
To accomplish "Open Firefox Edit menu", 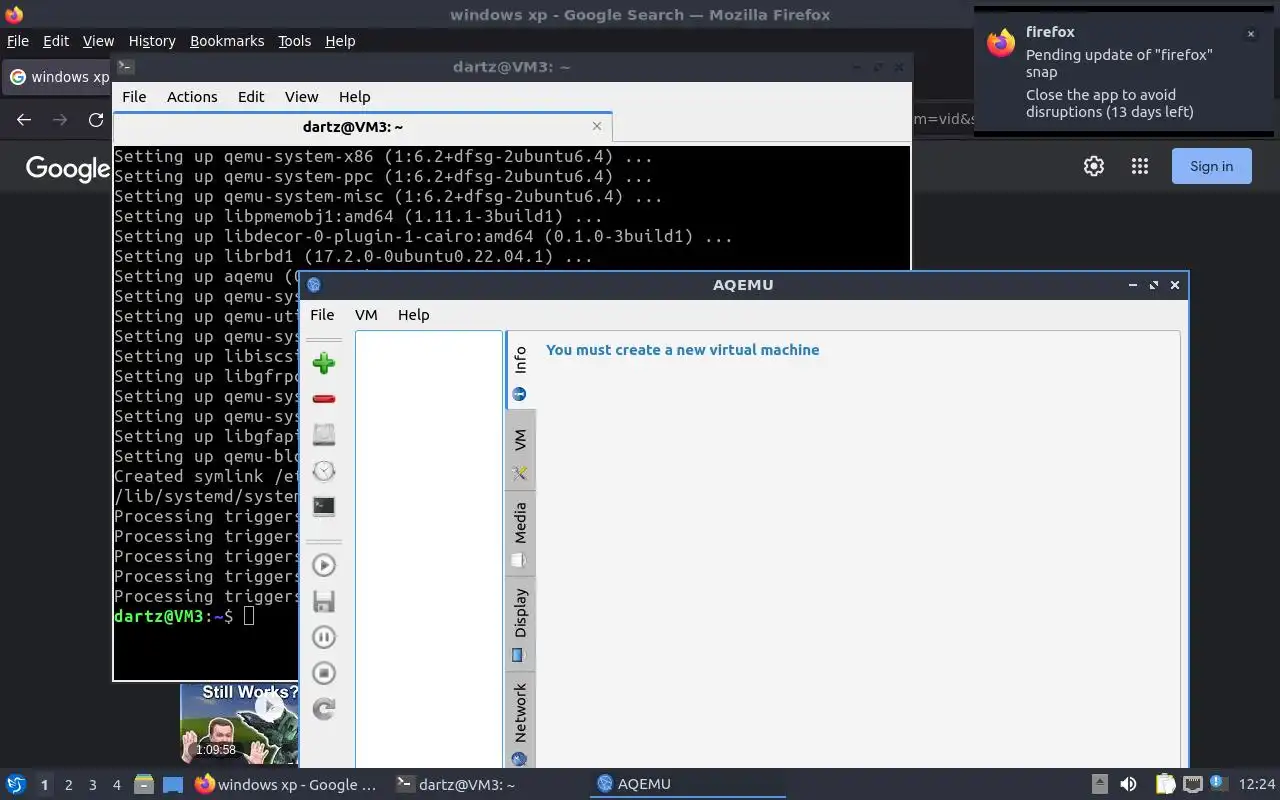I will (56, 41).
